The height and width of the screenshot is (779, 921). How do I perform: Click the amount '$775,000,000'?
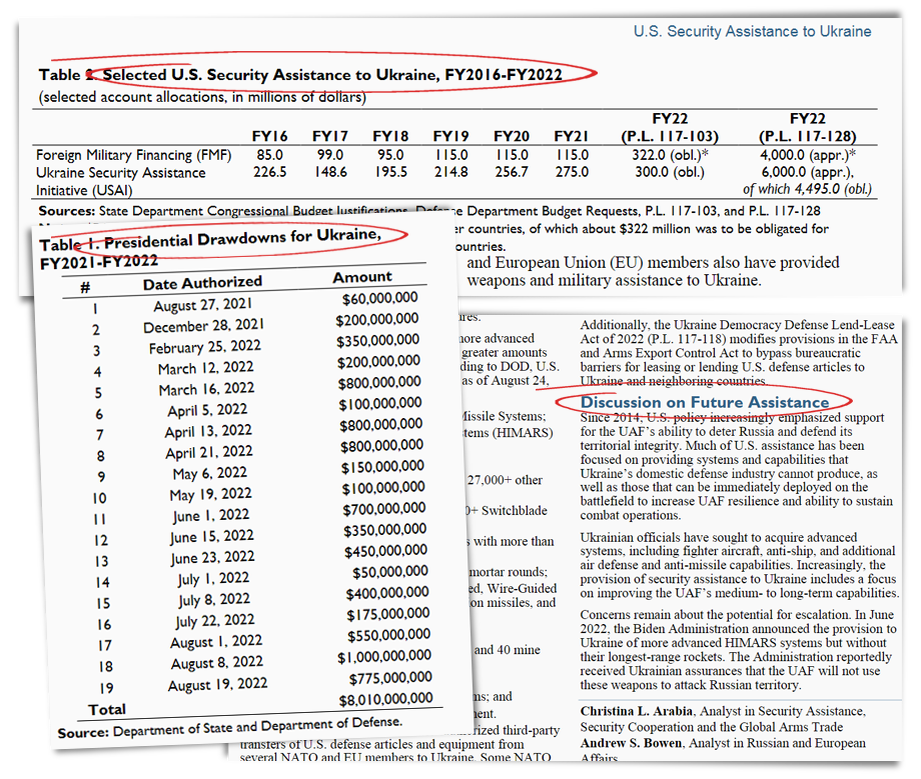tap(391, 678)
